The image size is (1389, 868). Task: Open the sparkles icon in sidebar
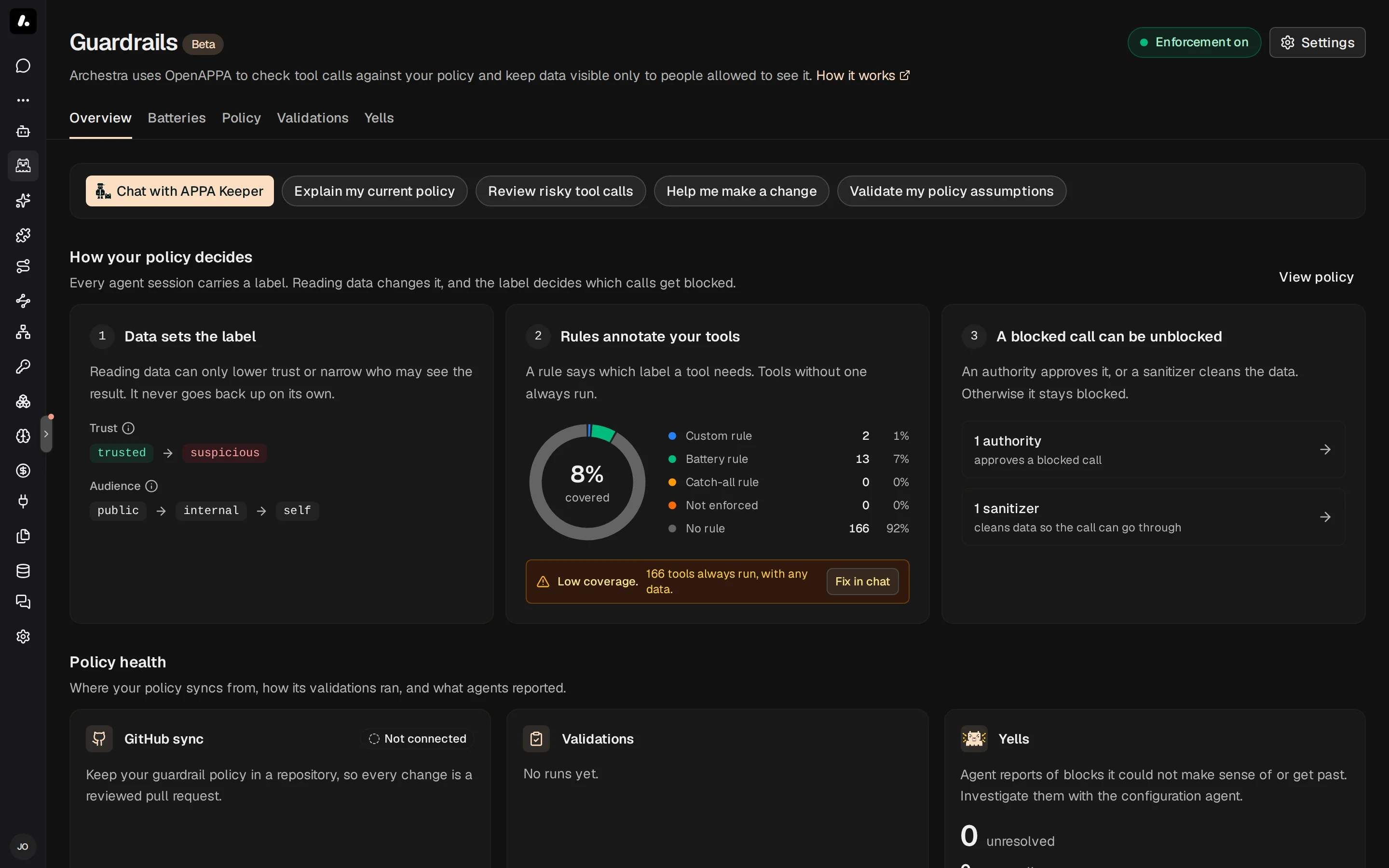click(23, 201)
